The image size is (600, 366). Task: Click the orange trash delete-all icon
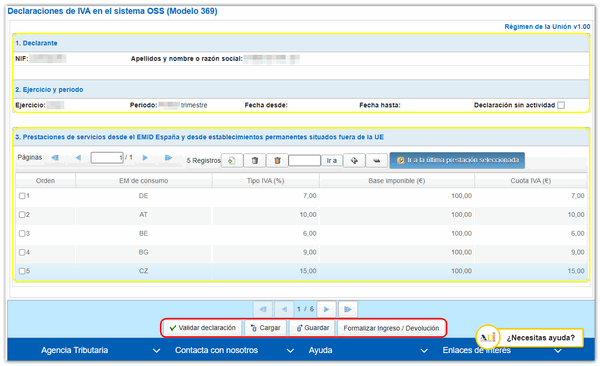[277, 160]
